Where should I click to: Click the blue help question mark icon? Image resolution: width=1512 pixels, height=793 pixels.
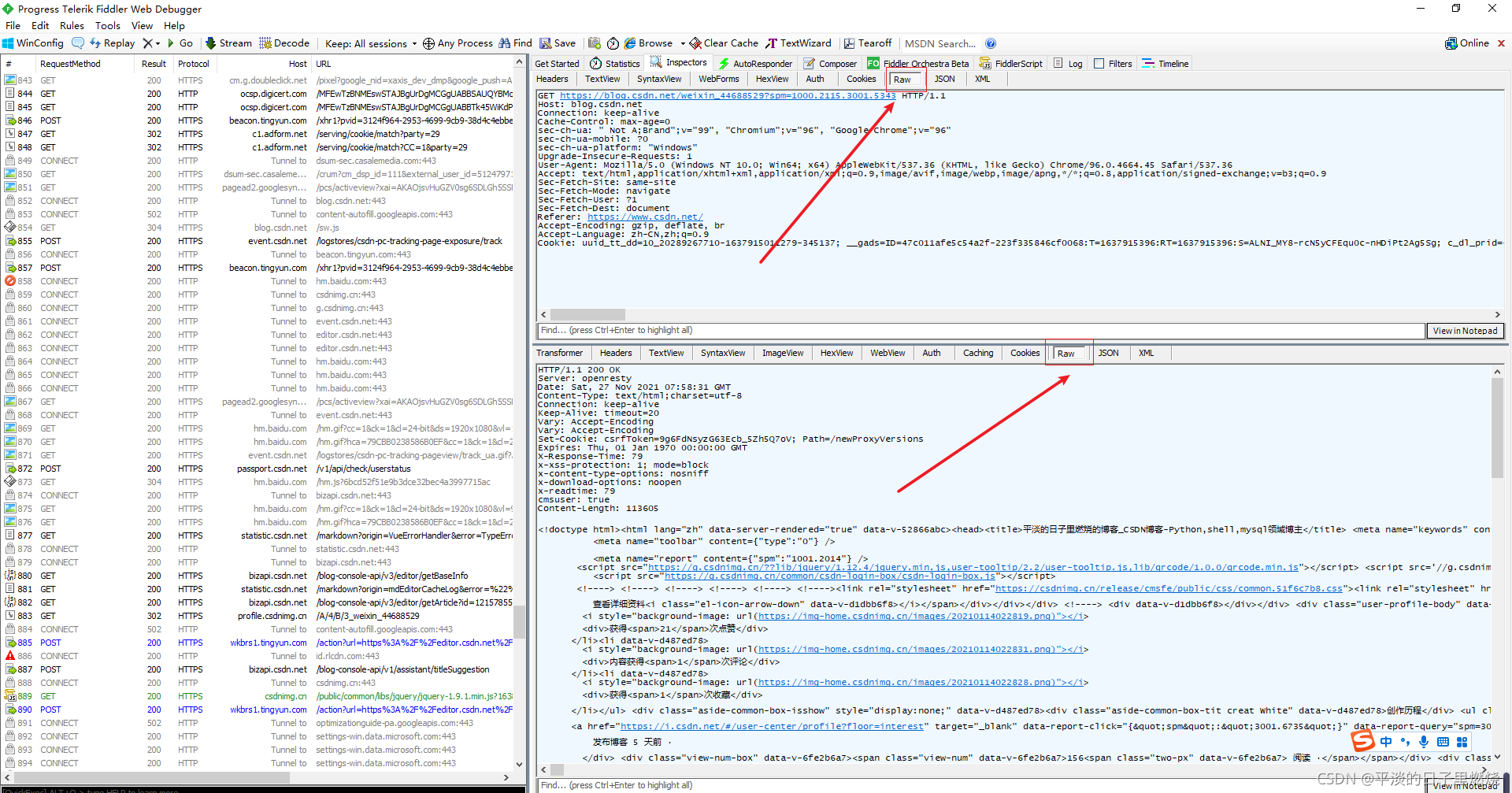(x=991, y=43)
